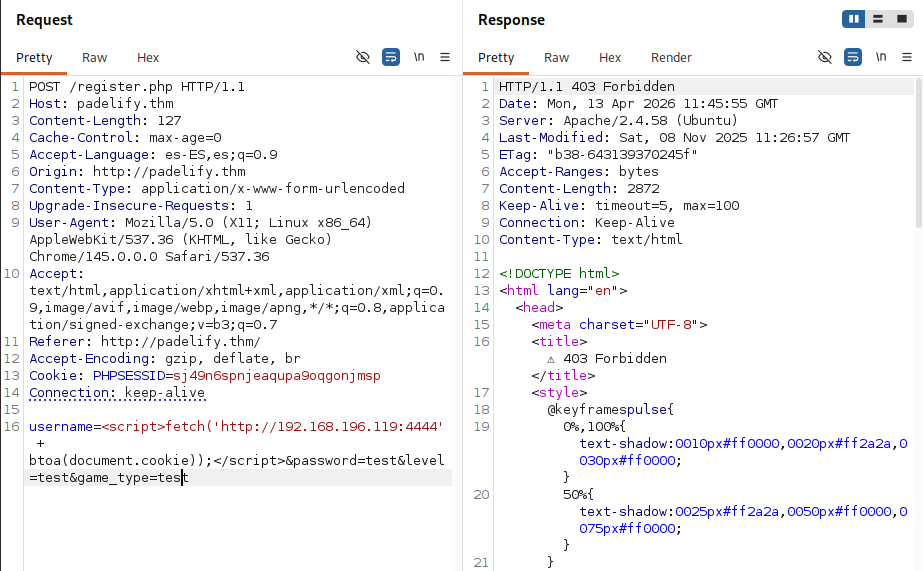Click the Accept-Language header line
The image size is (923, 571).
(153, 155)
